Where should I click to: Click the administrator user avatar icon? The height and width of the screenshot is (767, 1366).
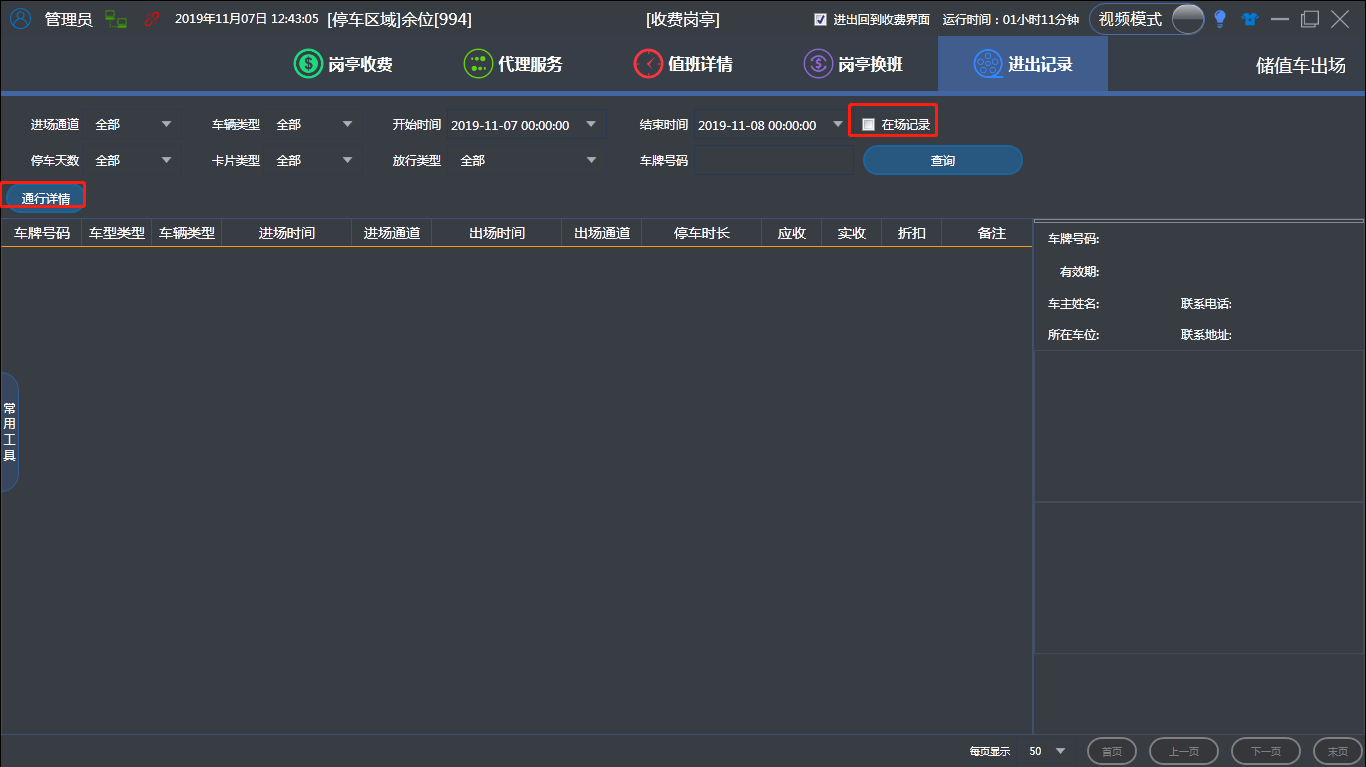(20, 19)
